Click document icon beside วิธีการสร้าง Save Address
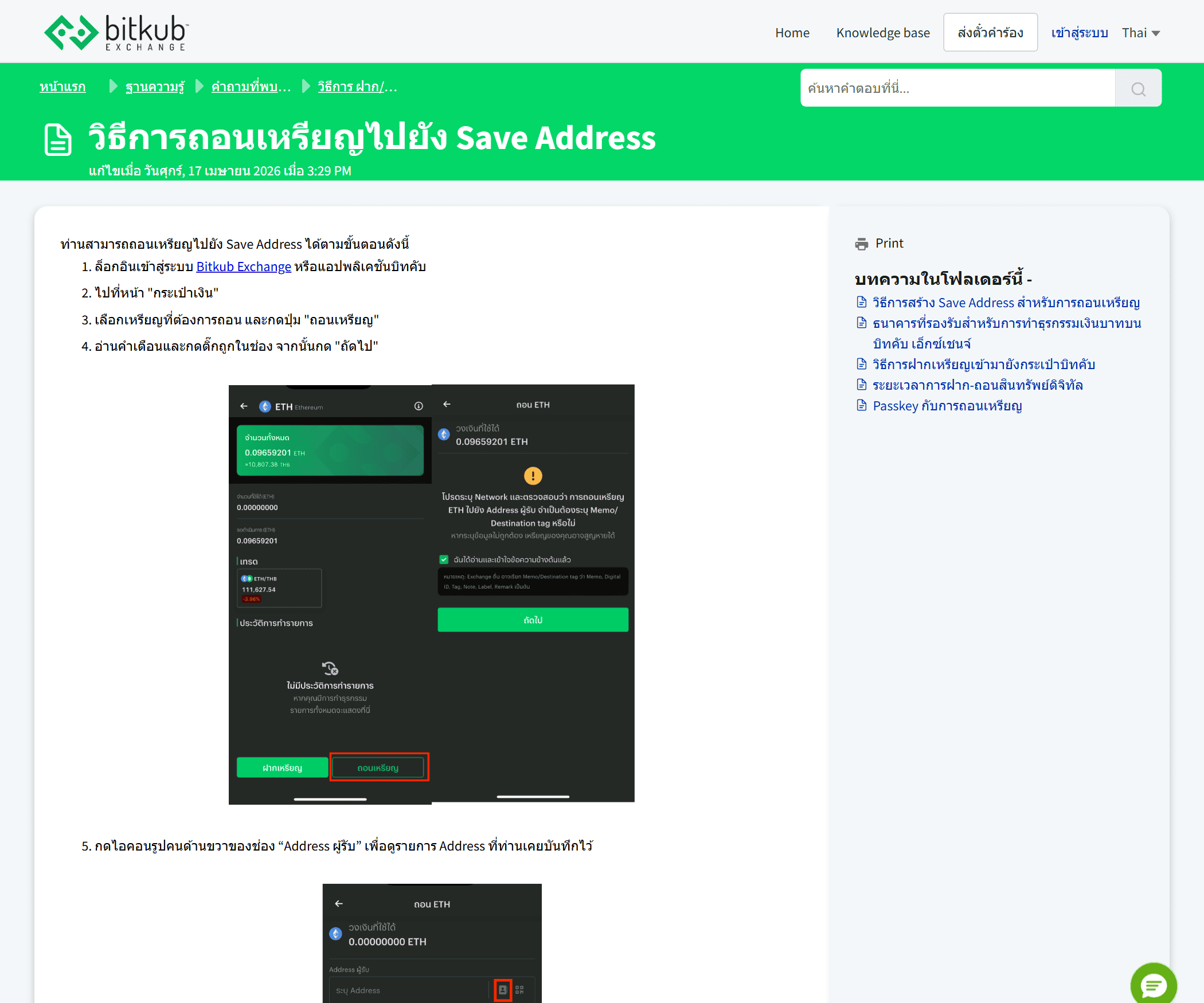 point(861,302)
